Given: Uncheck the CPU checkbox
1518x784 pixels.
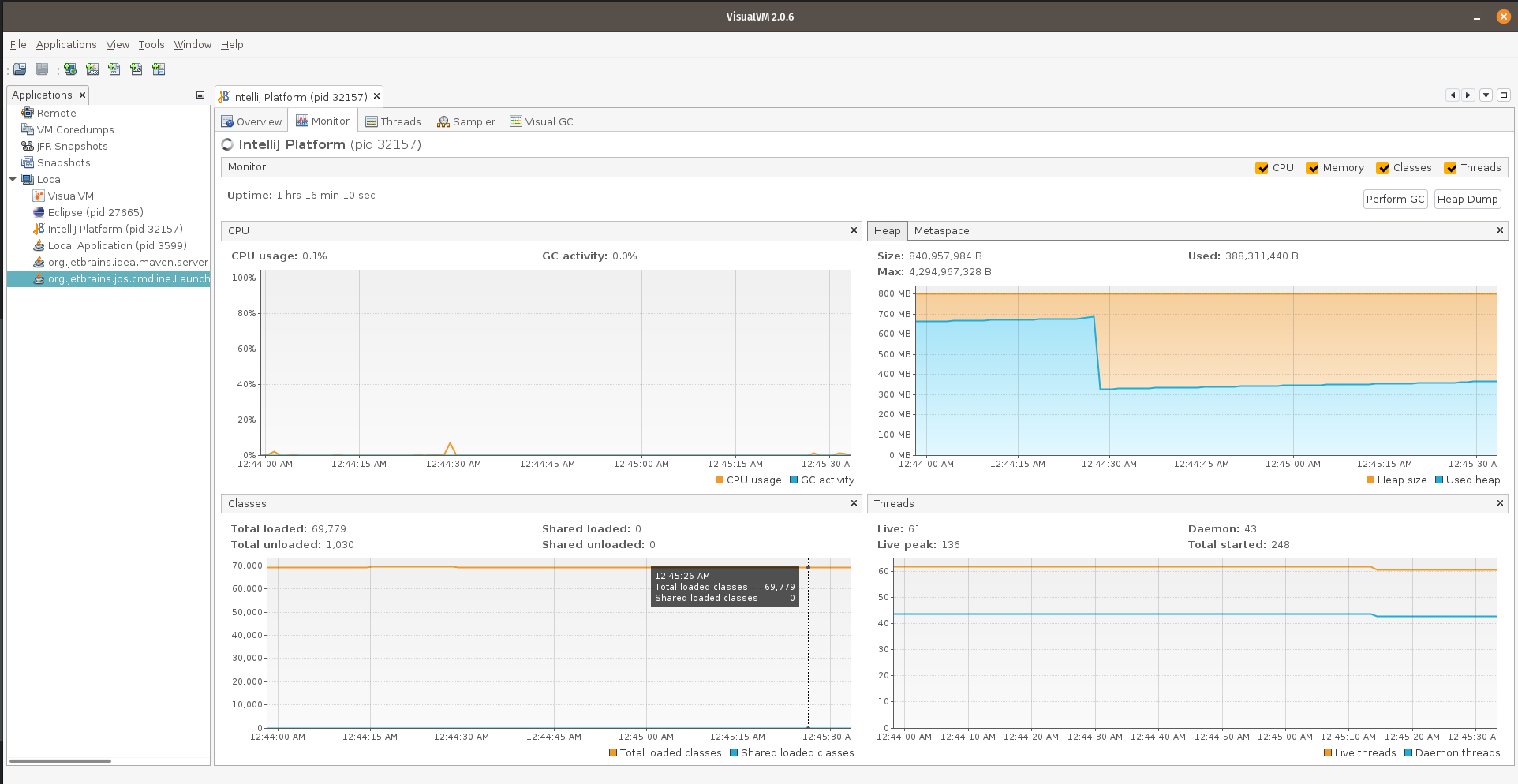Looking at the screenshot, I should [1262, 168].
